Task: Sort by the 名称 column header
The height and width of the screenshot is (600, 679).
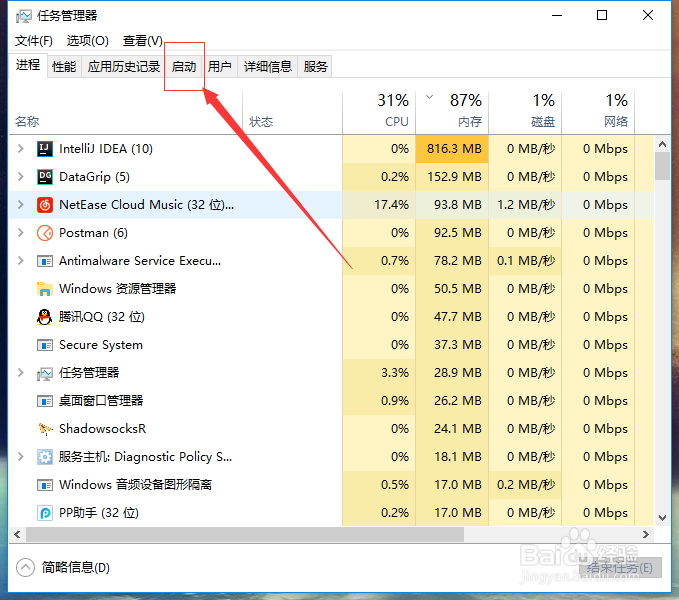Action: point(126,113)
